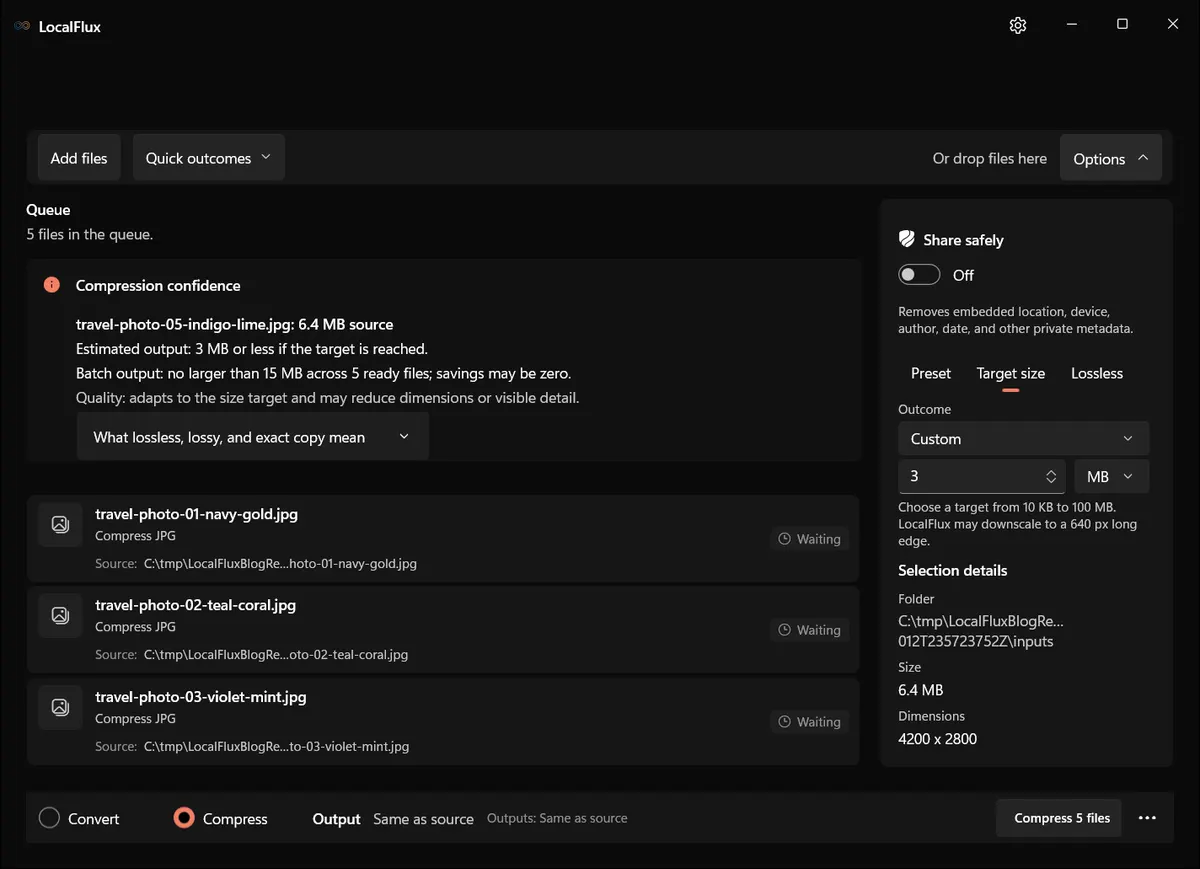Switch to the Lossless tab
The height and width of the screenshot is (869, 1200).
click(1097, 373)
